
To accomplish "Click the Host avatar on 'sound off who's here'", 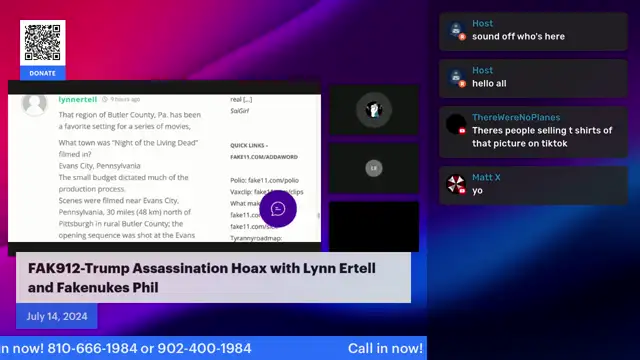I will 456,31.
